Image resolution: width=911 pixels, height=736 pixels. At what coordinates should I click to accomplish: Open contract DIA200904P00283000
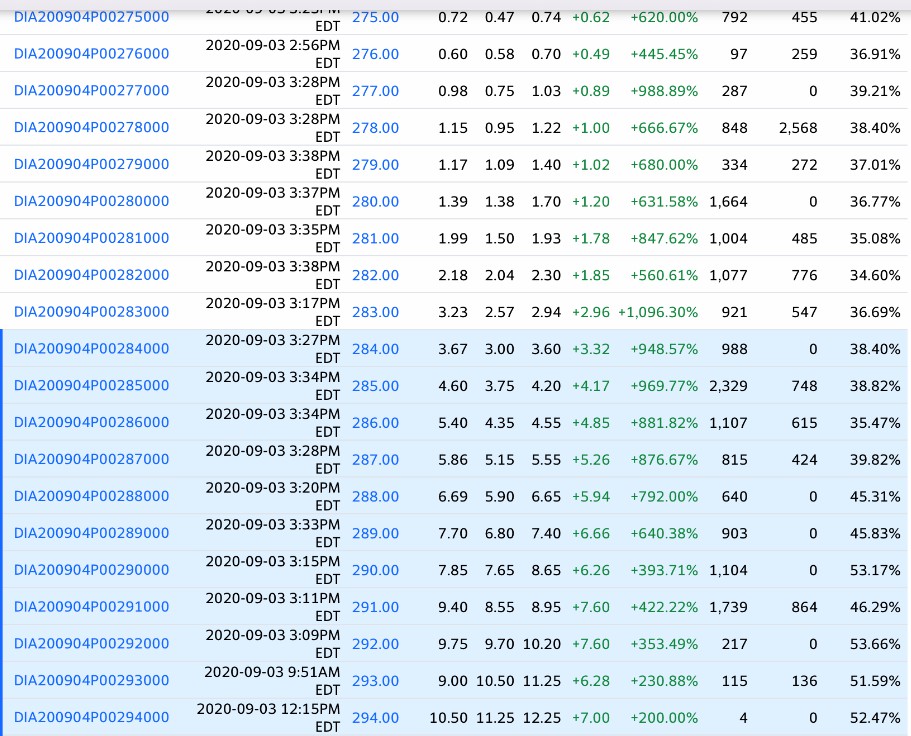click(x=91, y=312)
